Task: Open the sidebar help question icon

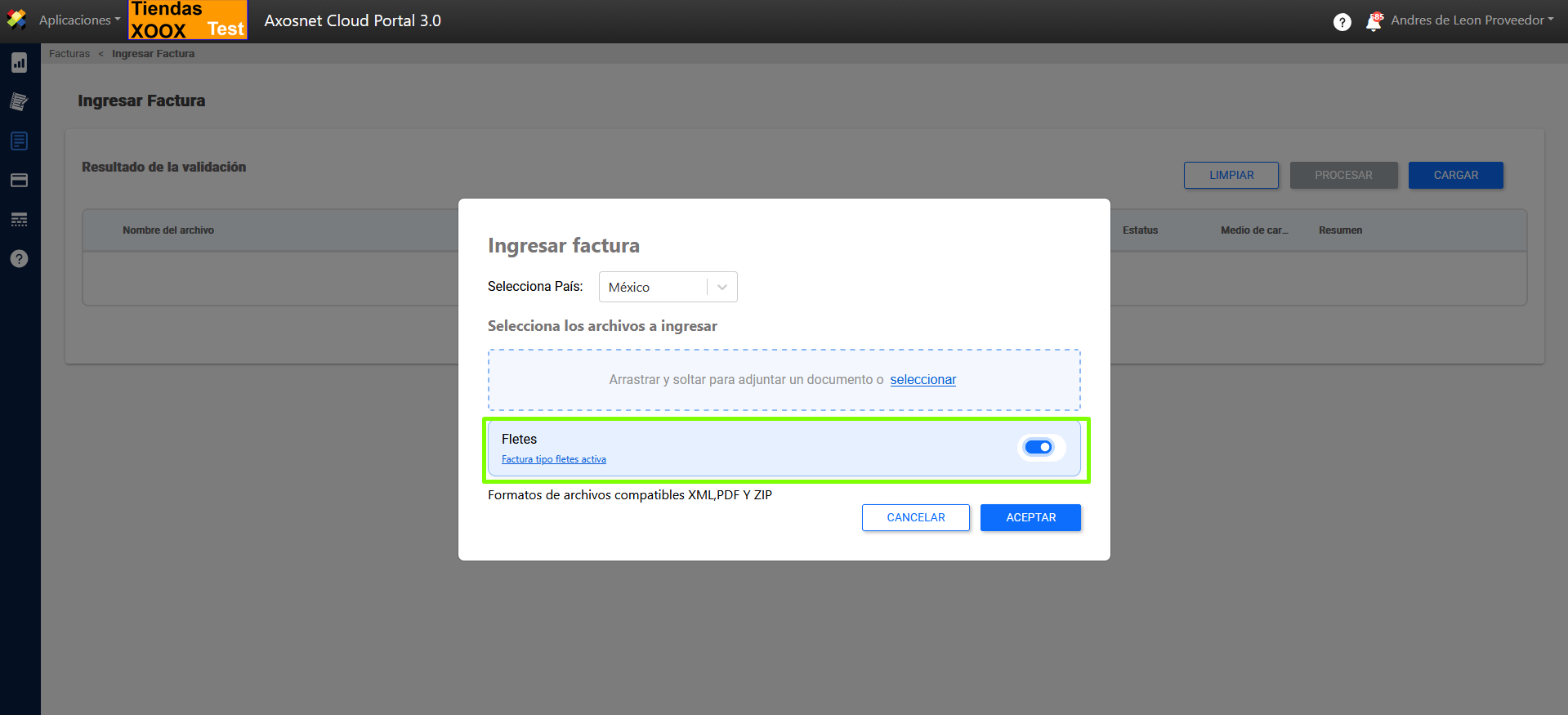Action: coord(19,259)
